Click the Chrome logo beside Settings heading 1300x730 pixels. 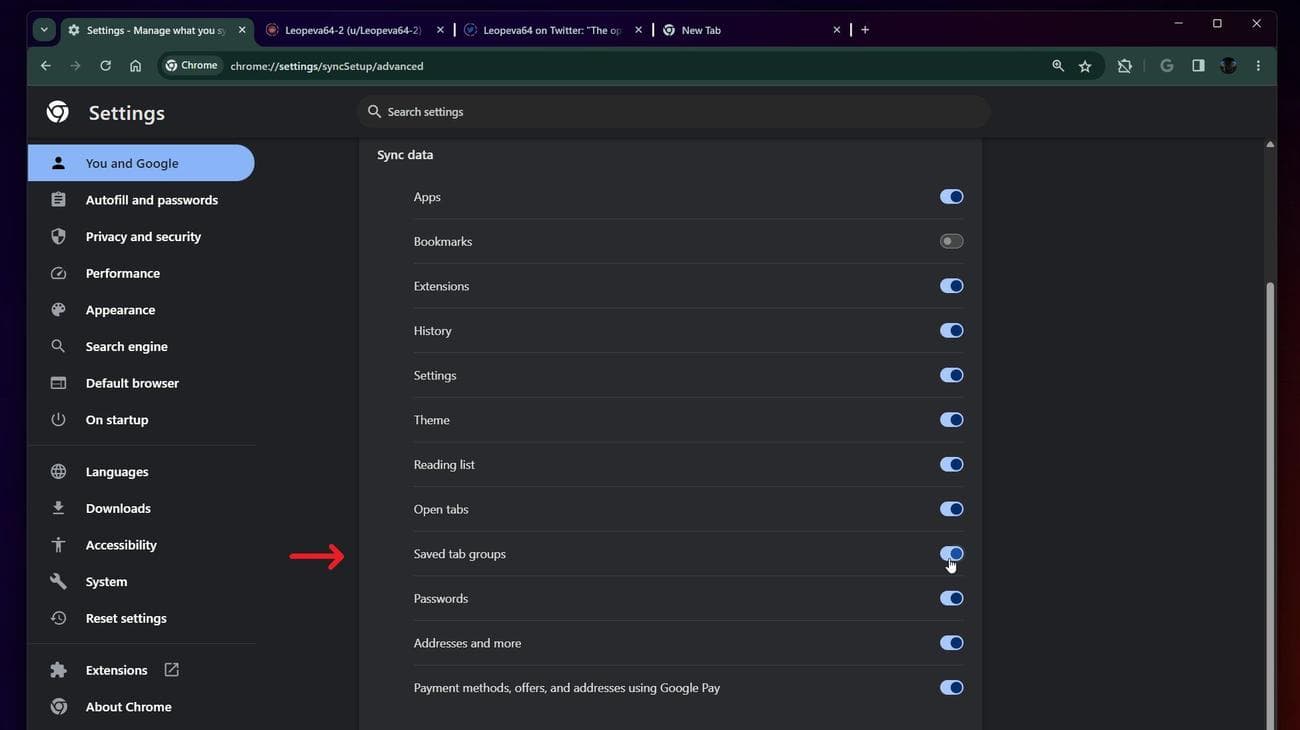tap(57, 111)
